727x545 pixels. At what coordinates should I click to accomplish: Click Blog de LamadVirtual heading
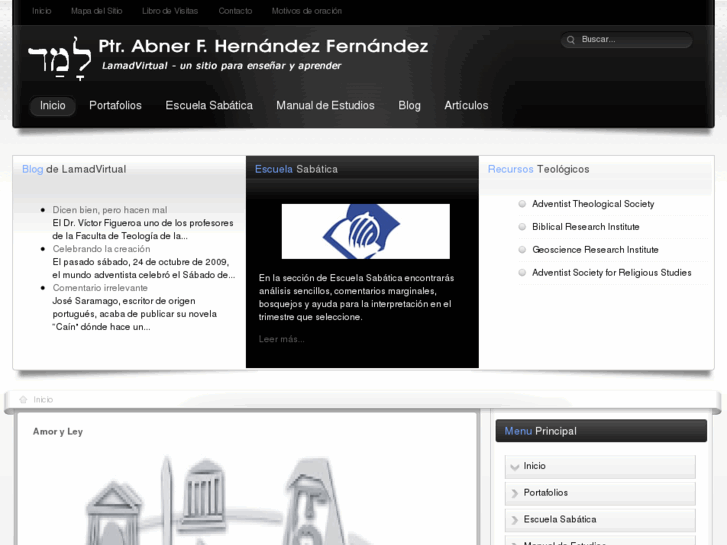pos(74,169)
